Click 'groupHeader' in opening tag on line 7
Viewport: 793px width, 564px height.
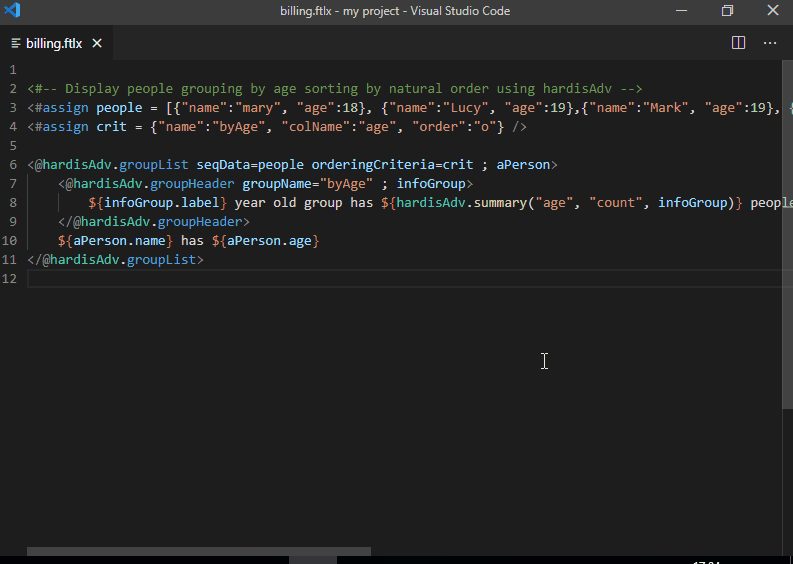coord(192,184)
